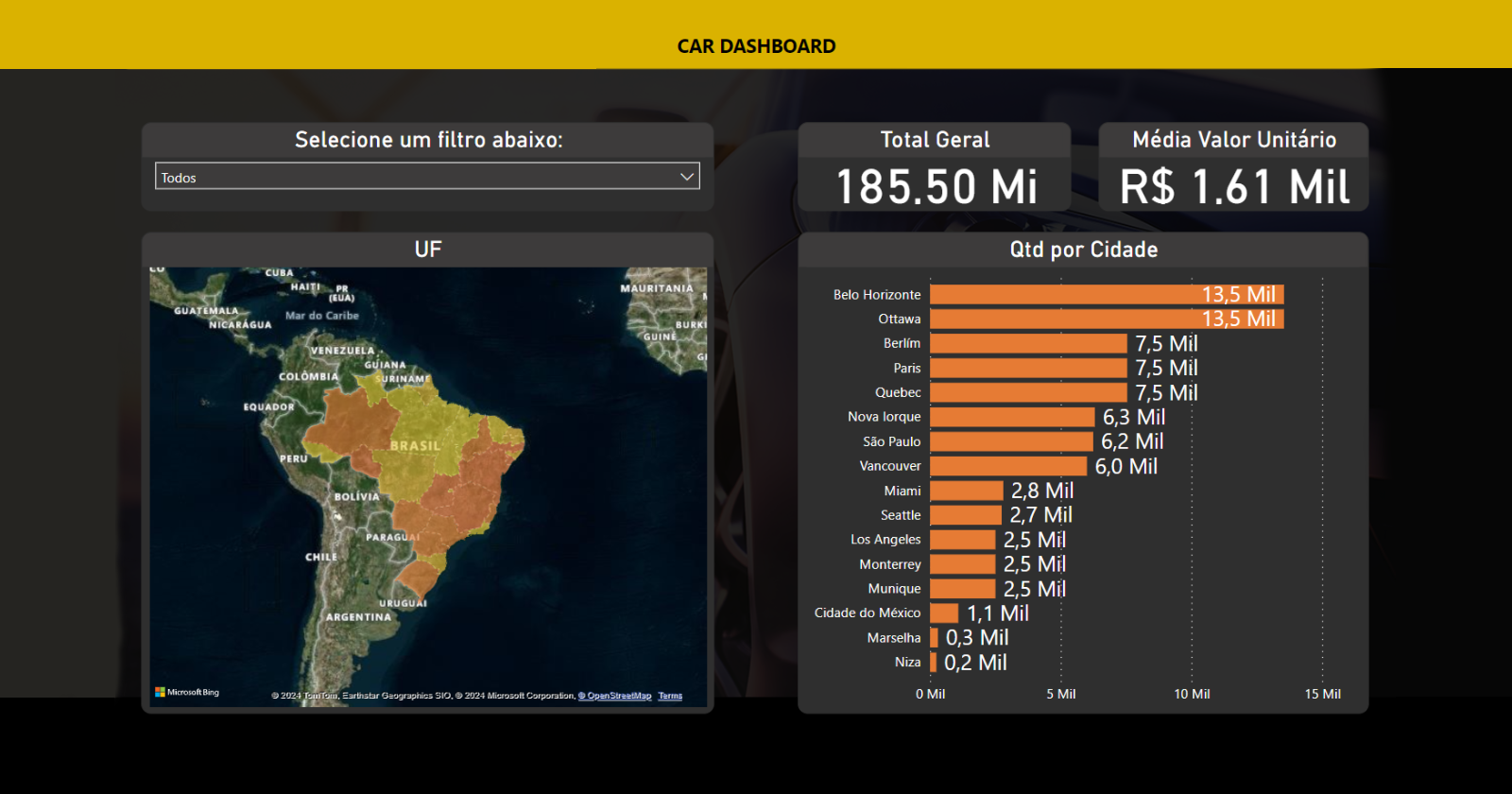
Task: Click the 10 Mil axis label
Action: 1192,694
